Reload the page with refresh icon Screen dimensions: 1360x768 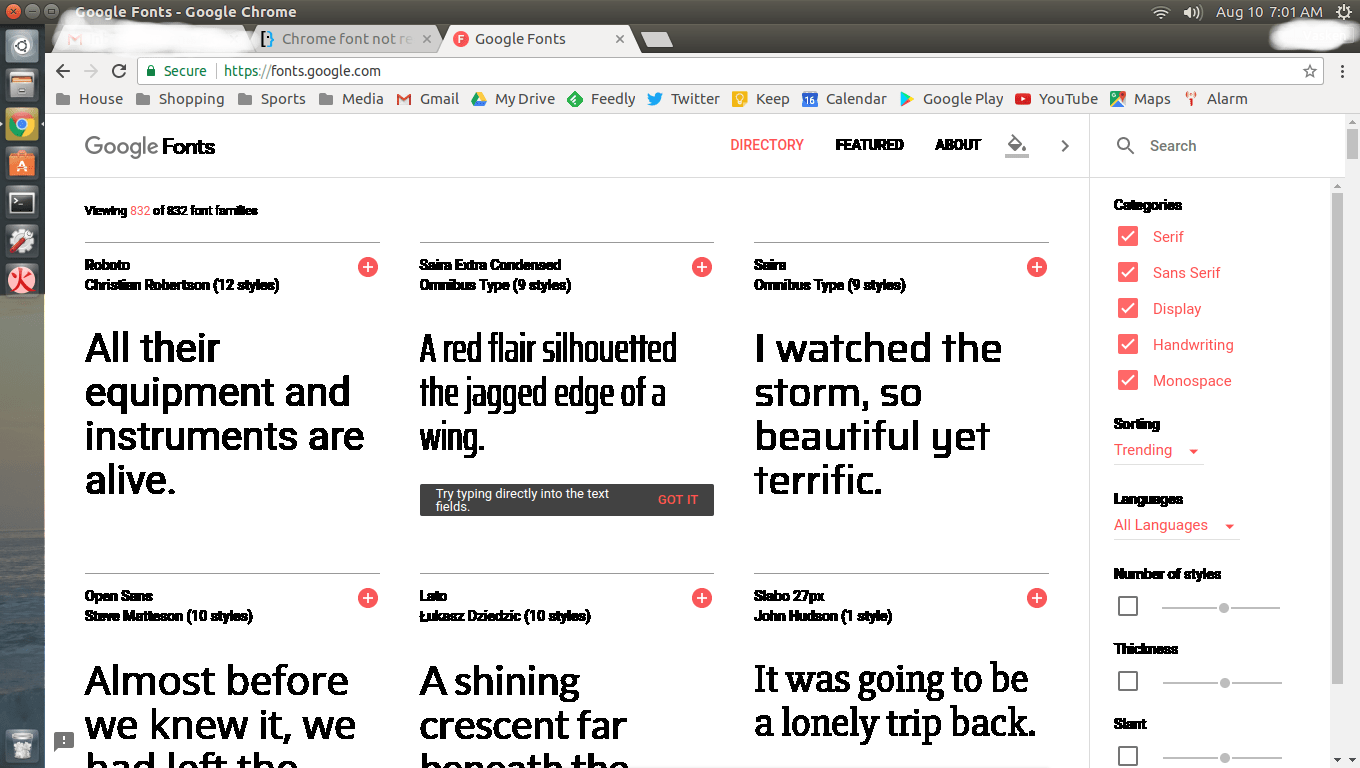(x=119, y=71)
